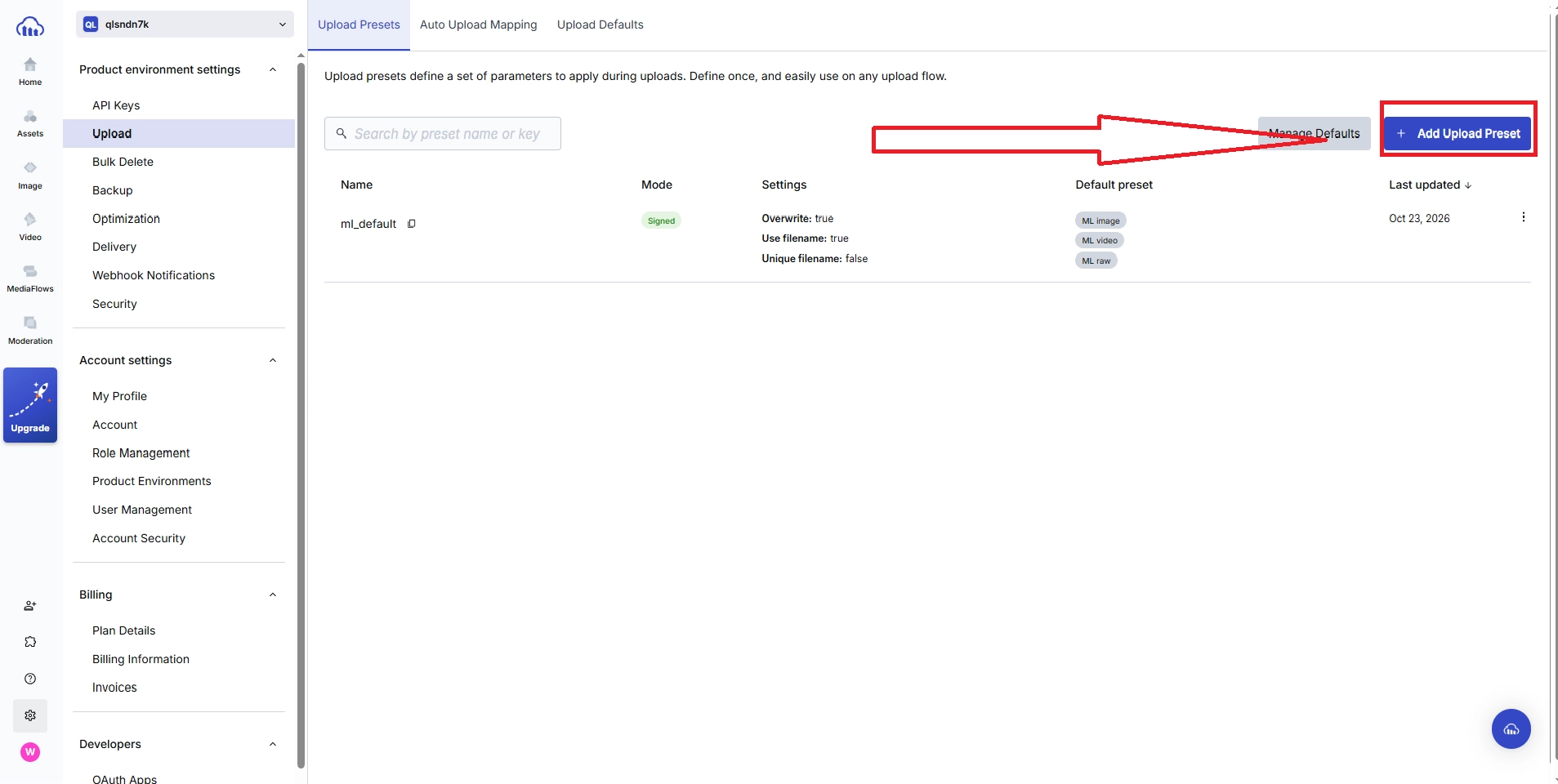Switch to Upload Defaults tab
Viewport: 1558px width, 784px height.
point(600,24)
